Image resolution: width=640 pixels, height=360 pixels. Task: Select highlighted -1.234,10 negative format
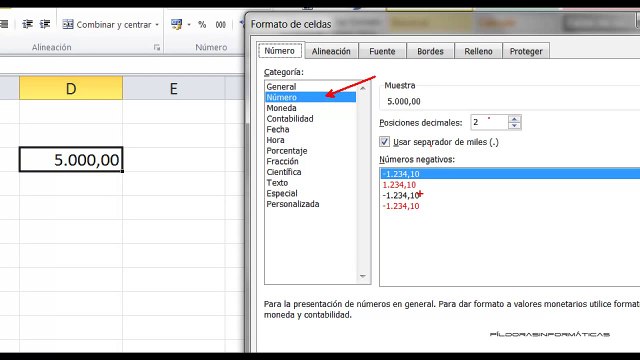510,174
